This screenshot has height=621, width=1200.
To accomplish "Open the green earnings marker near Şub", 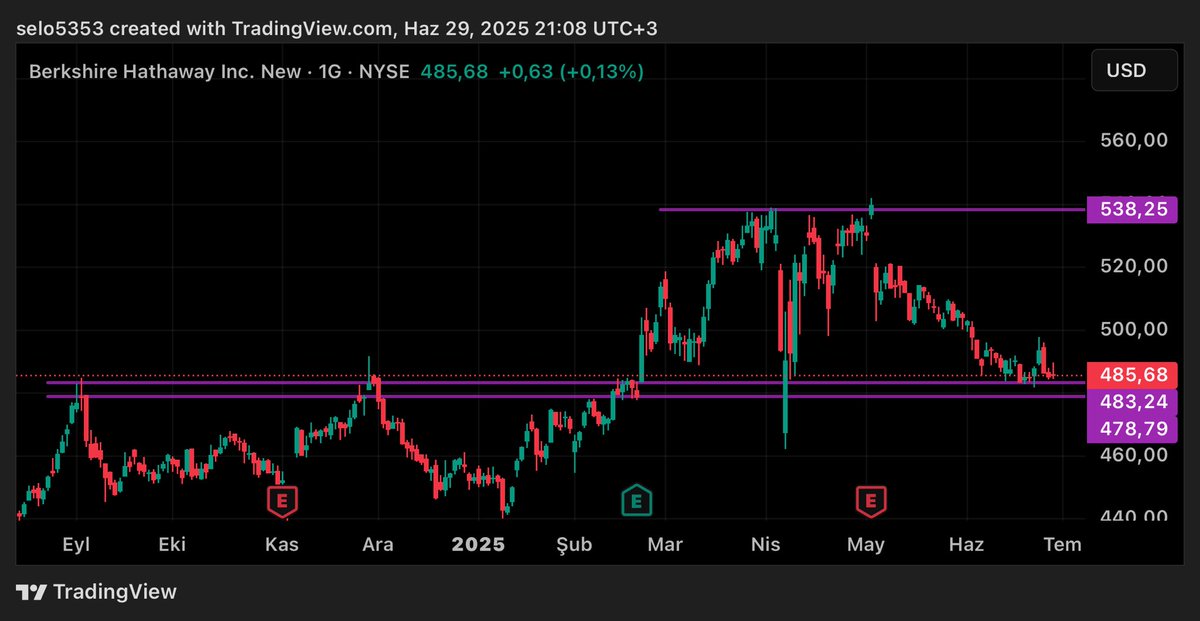I will pos(637,500).
